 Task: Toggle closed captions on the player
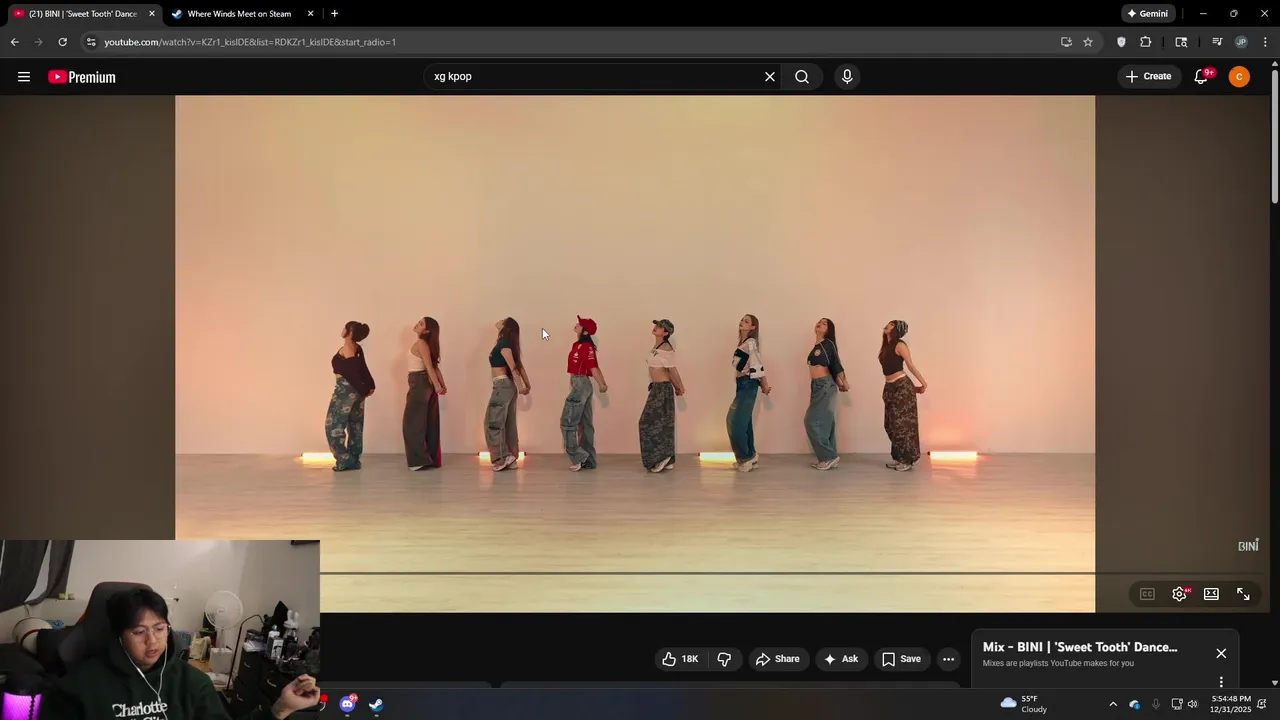pyautogui.click(x=1147, y=594)
